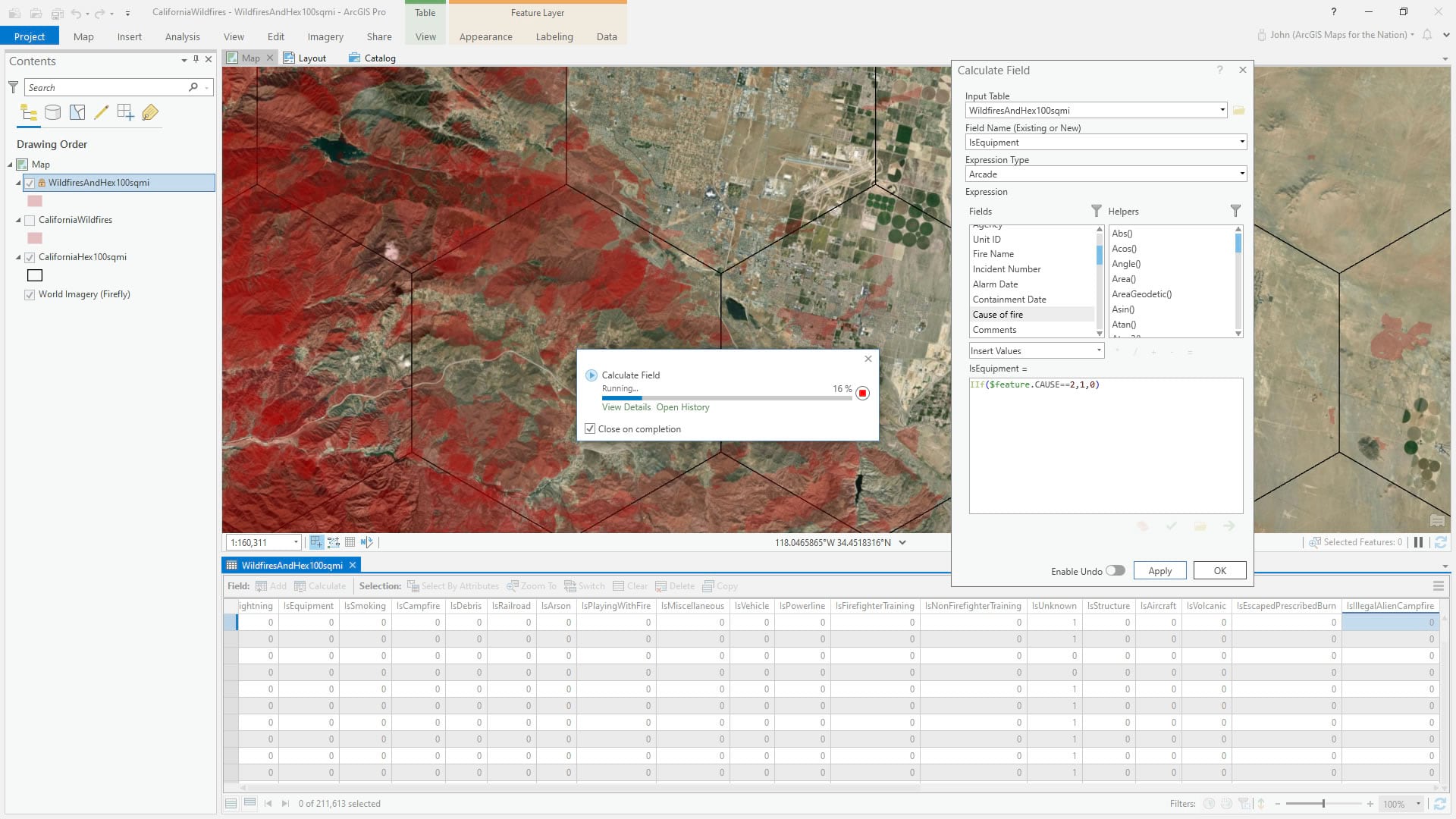Click IsUnknown column header

pyautogui.click(x=1054, y=606)
